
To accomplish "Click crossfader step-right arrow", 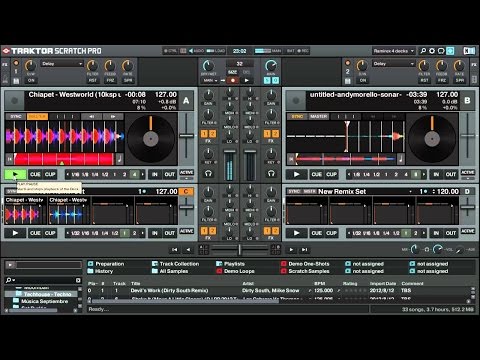I will [x=291, y=249].
